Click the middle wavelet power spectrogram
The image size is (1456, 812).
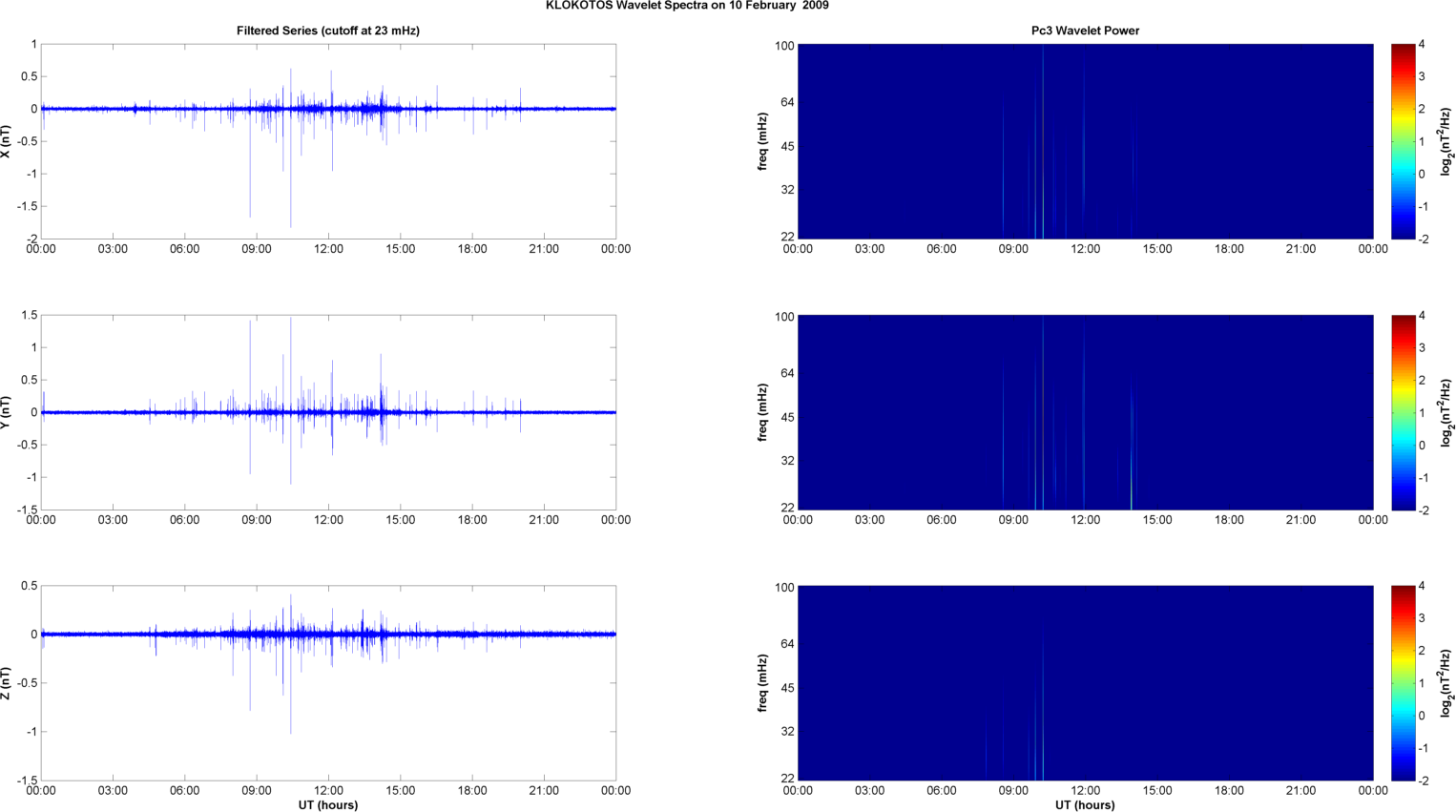click(x=1085, y=412)
